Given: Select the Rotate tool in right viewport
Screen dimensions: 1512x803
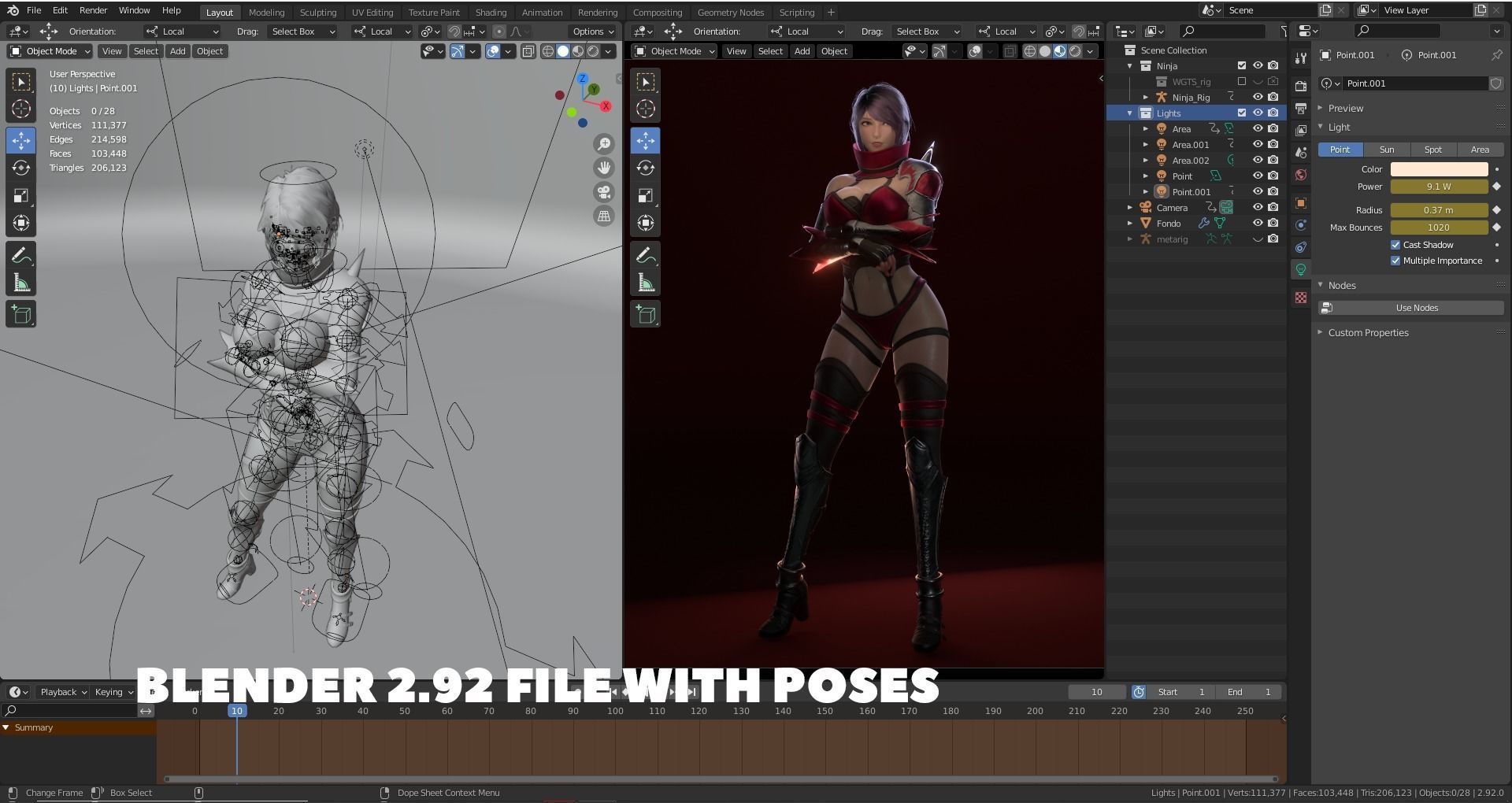Looking at the screenshot, I should click(x=646, y=168).
